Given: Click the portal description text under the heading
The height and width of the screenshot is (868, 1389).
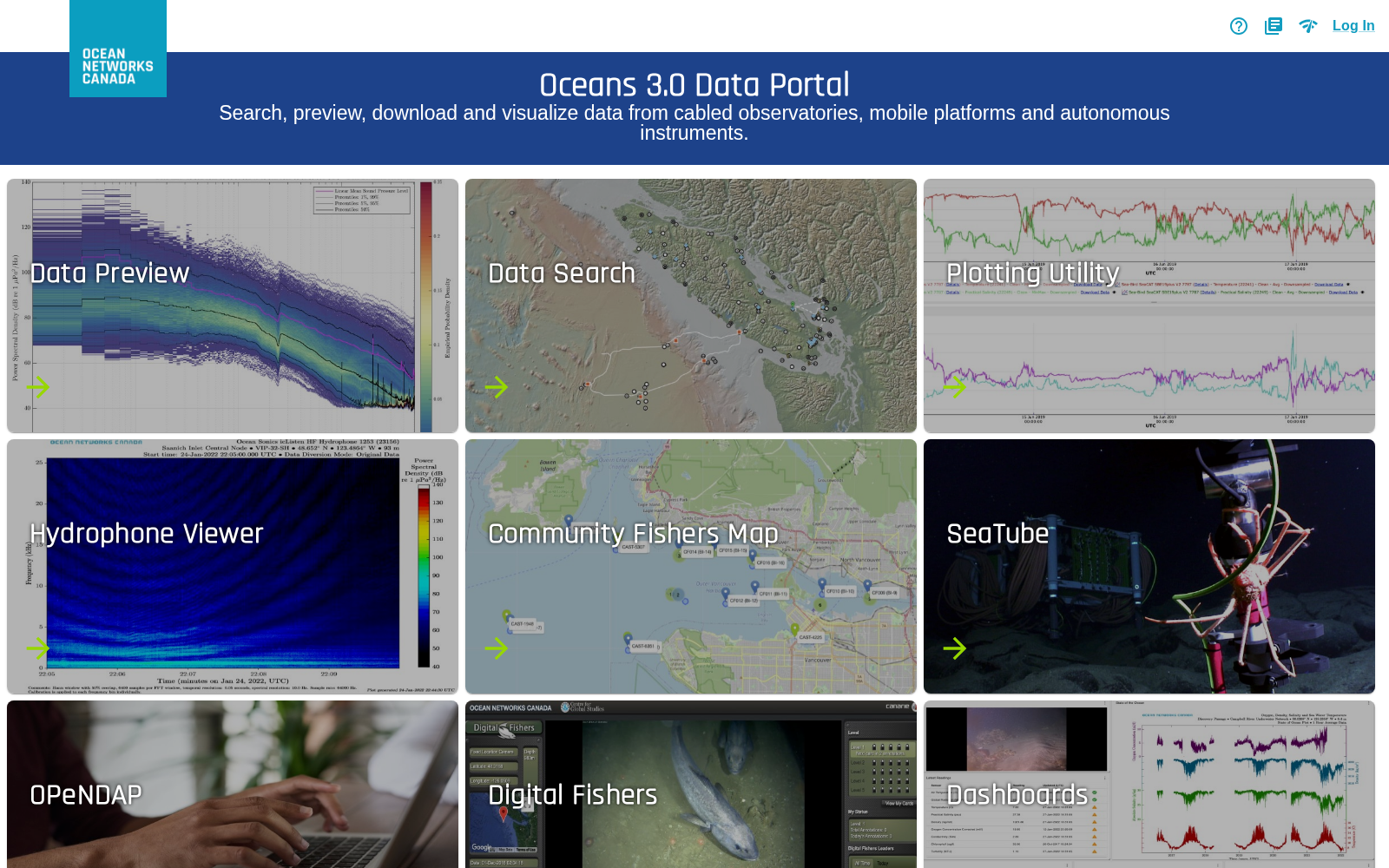Looking at the screenshot, I should (694, 122).
